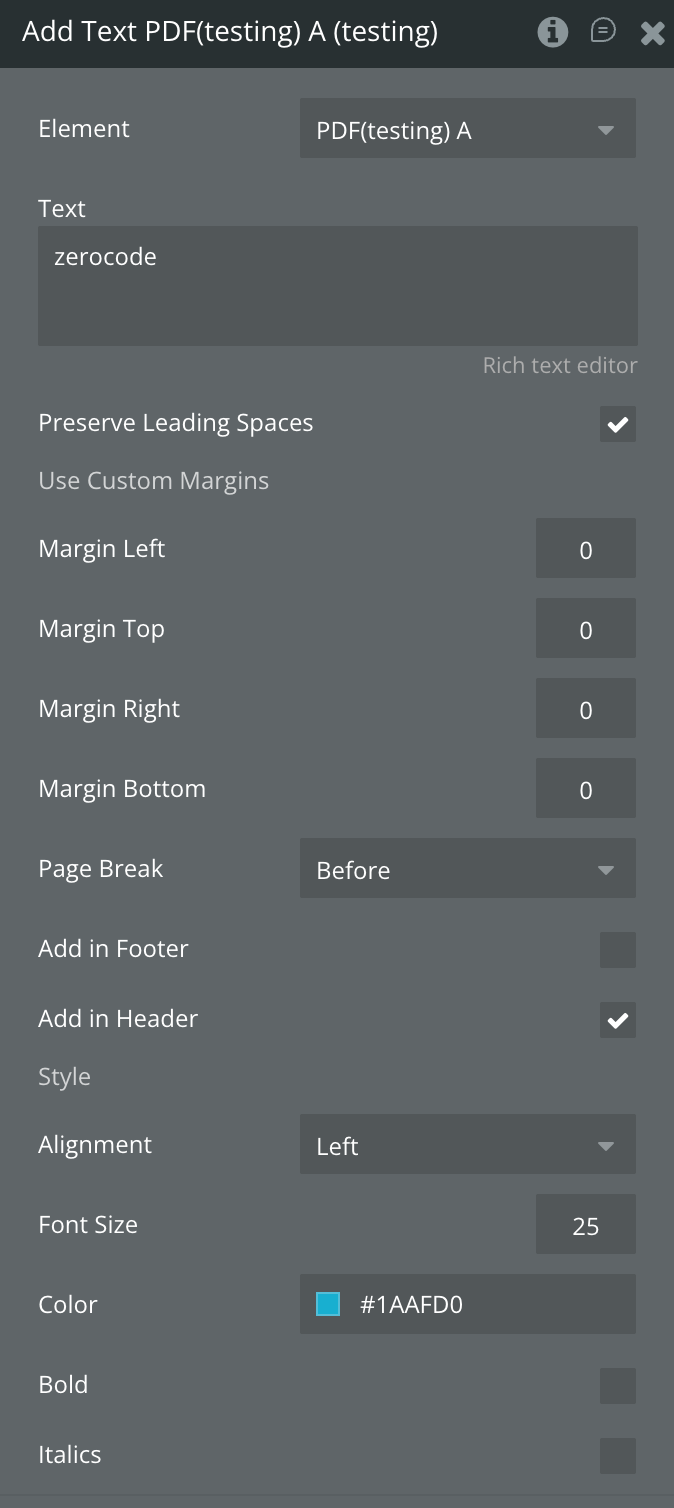Image resolution: width=674 pixels, height=1508 pixels.
Task: Click the Text field containing zerocode
Action: (x=337, y=286)
